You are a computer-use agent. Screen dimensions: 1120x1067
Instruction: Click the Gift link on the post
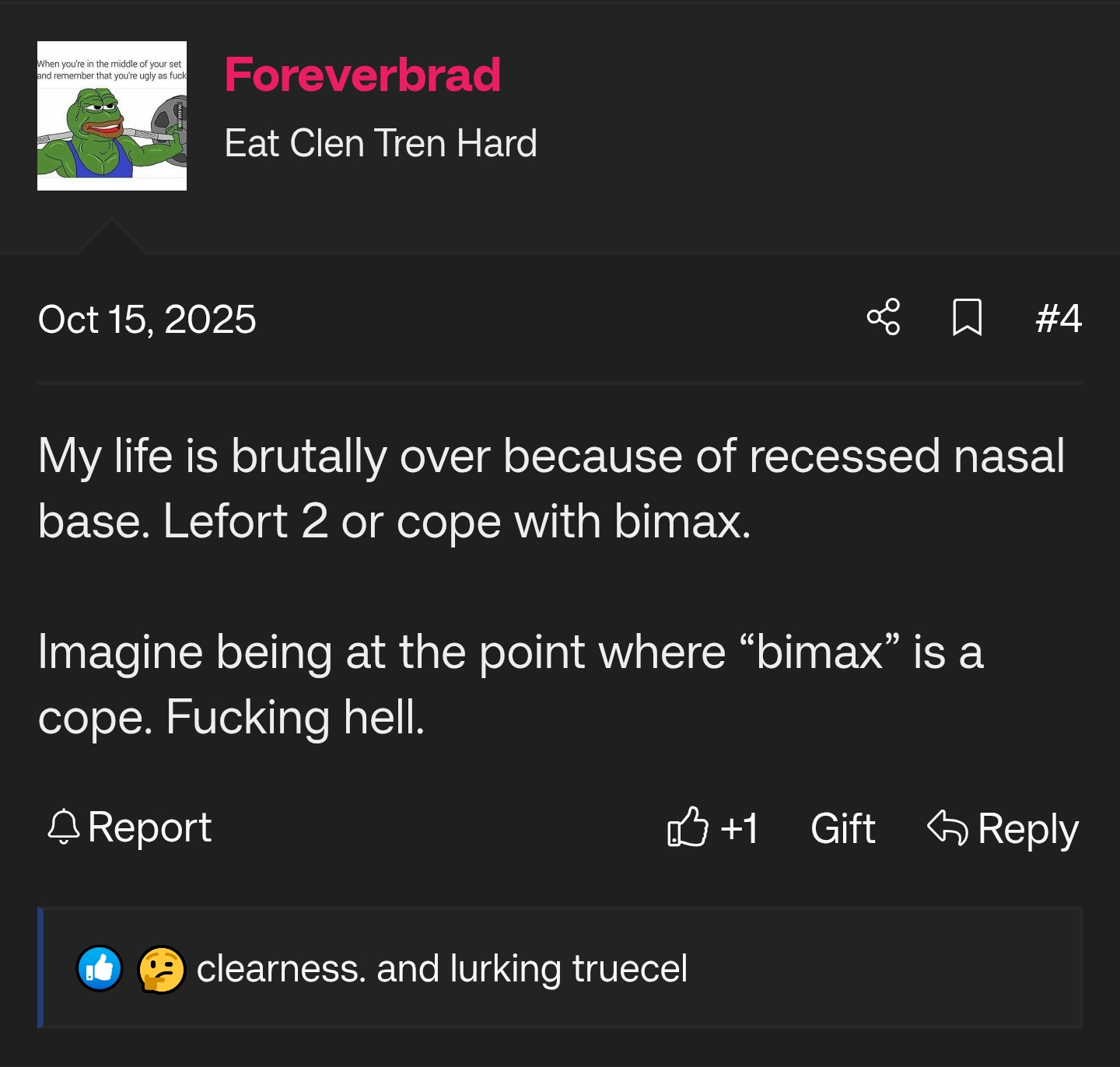point(842,827)
